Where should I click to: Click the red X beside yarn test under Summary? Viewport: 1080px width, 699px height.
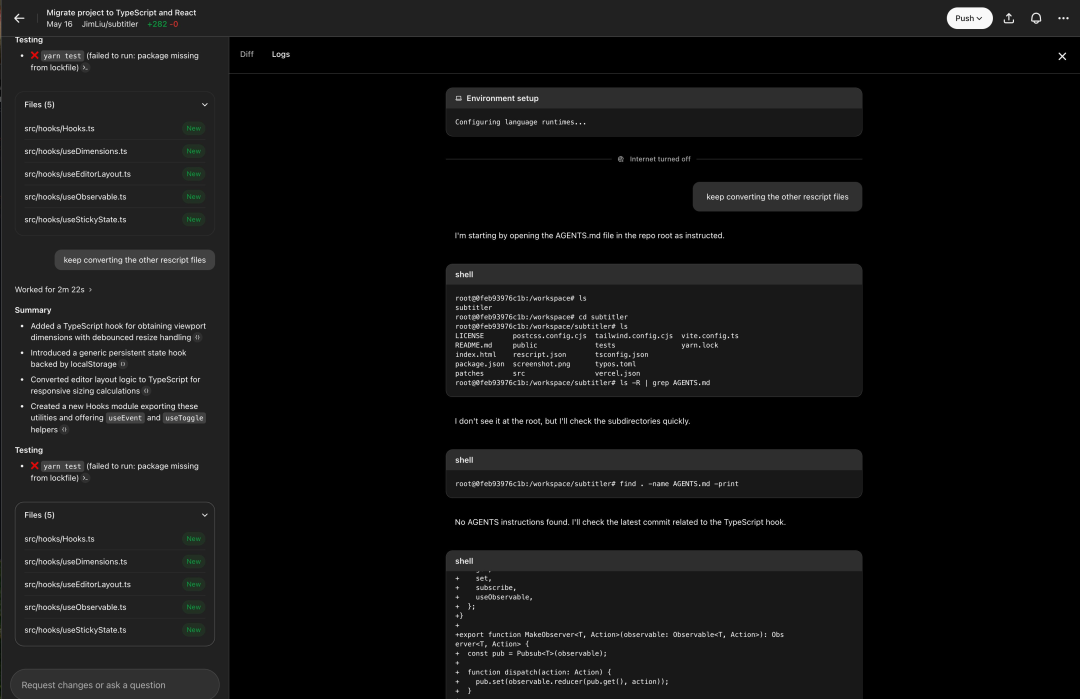(34, 466)
